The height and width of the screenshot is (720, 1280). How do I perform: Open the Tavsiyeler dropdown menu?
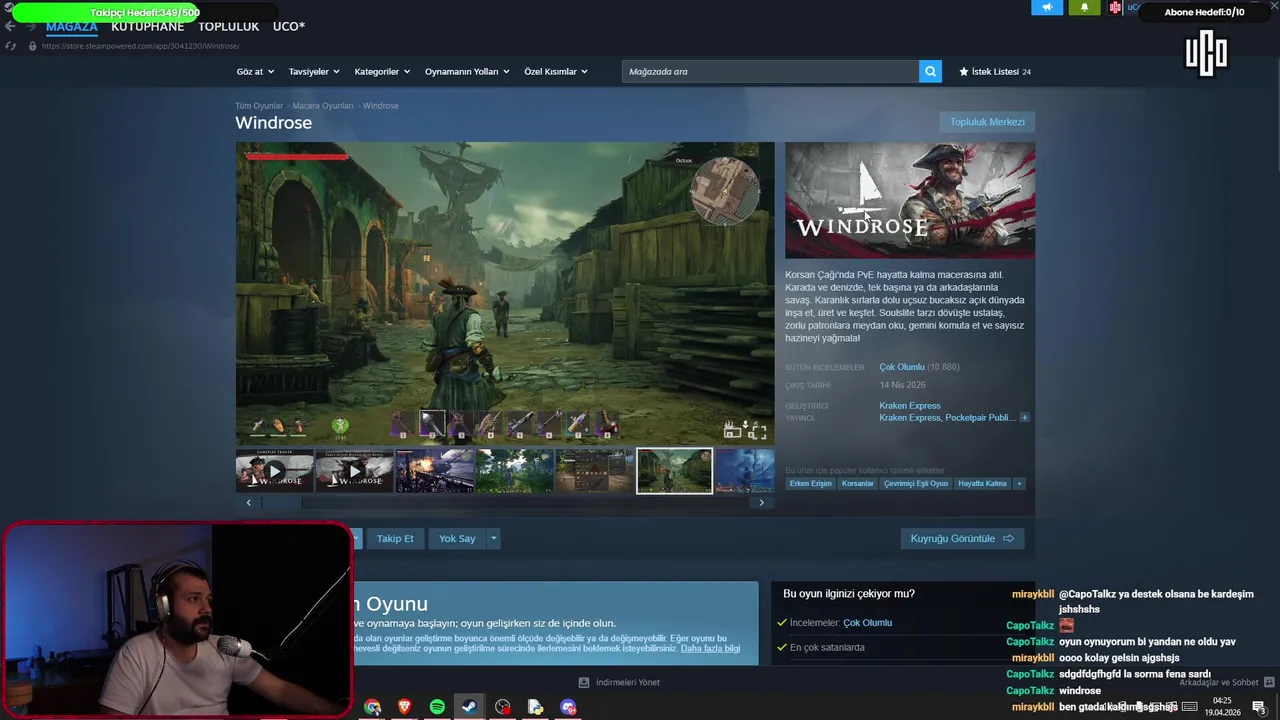pyautogui.click(x=314, y=72)
